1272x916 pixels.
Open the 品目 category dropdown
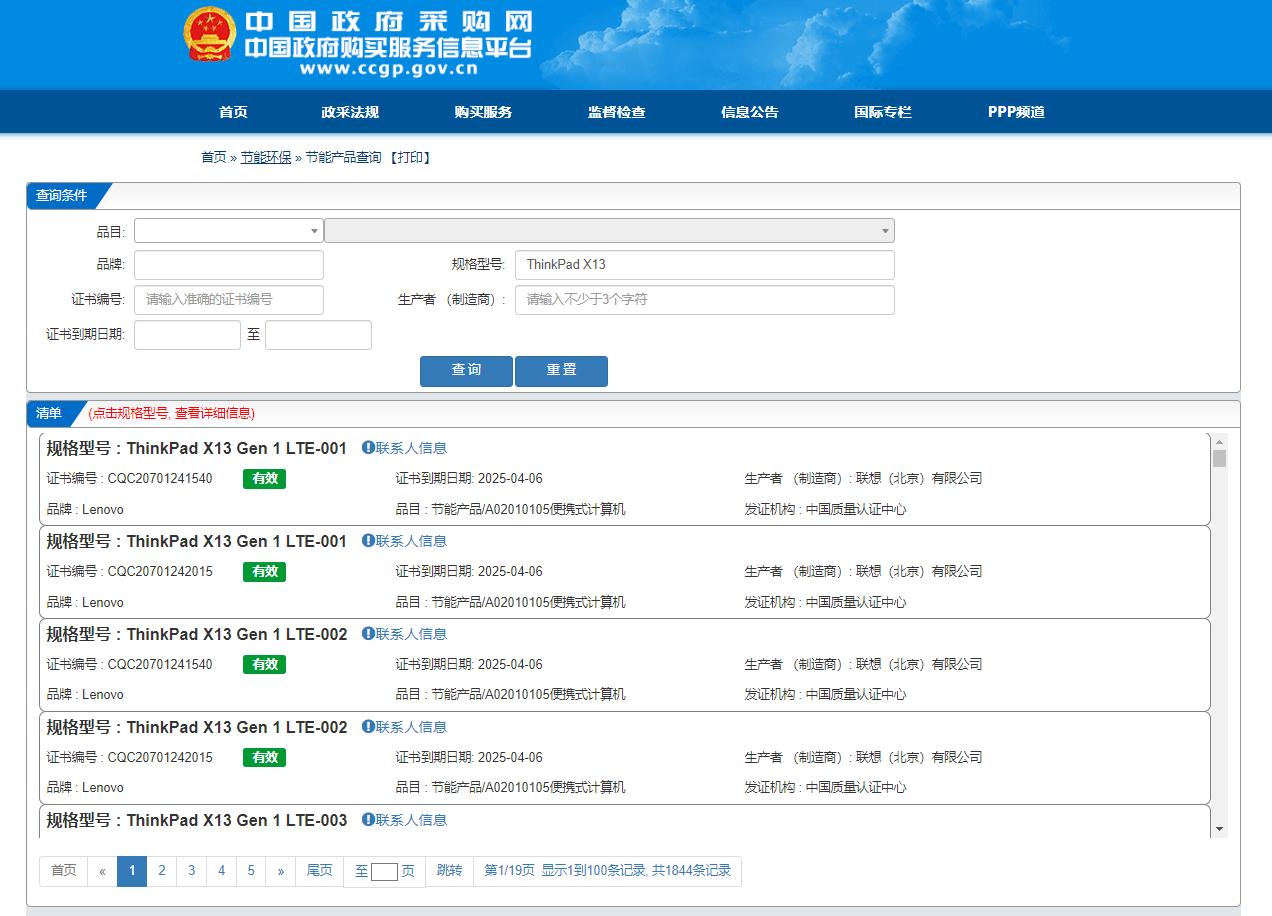click(229, 231)
